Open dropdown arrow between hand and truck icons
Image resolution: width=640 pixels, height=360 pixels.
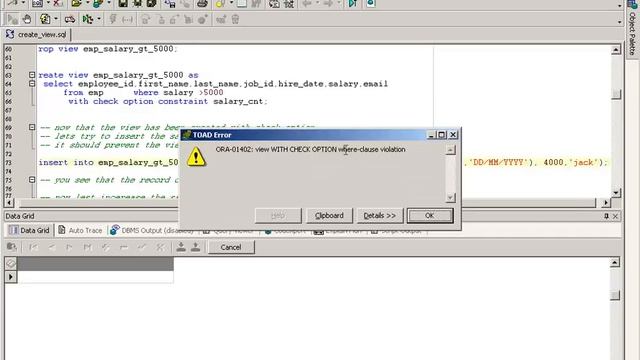tap(56, 19)
